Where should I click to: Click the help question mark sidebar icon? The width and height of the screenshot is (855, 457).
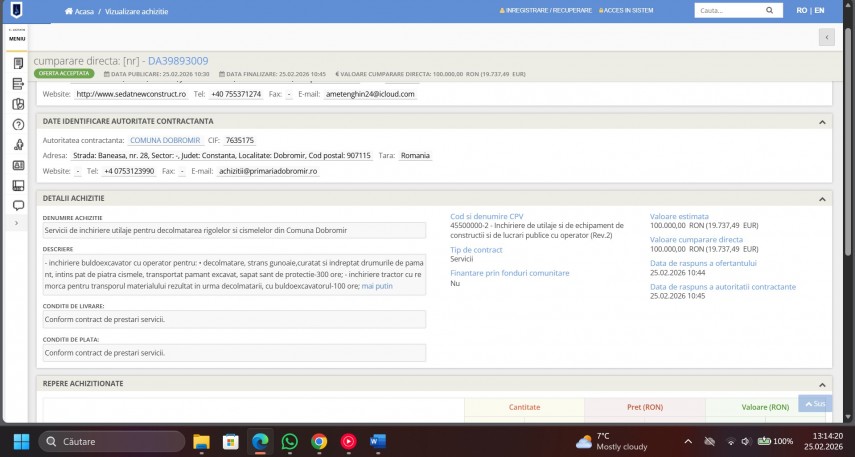click(x=18, y=125)
